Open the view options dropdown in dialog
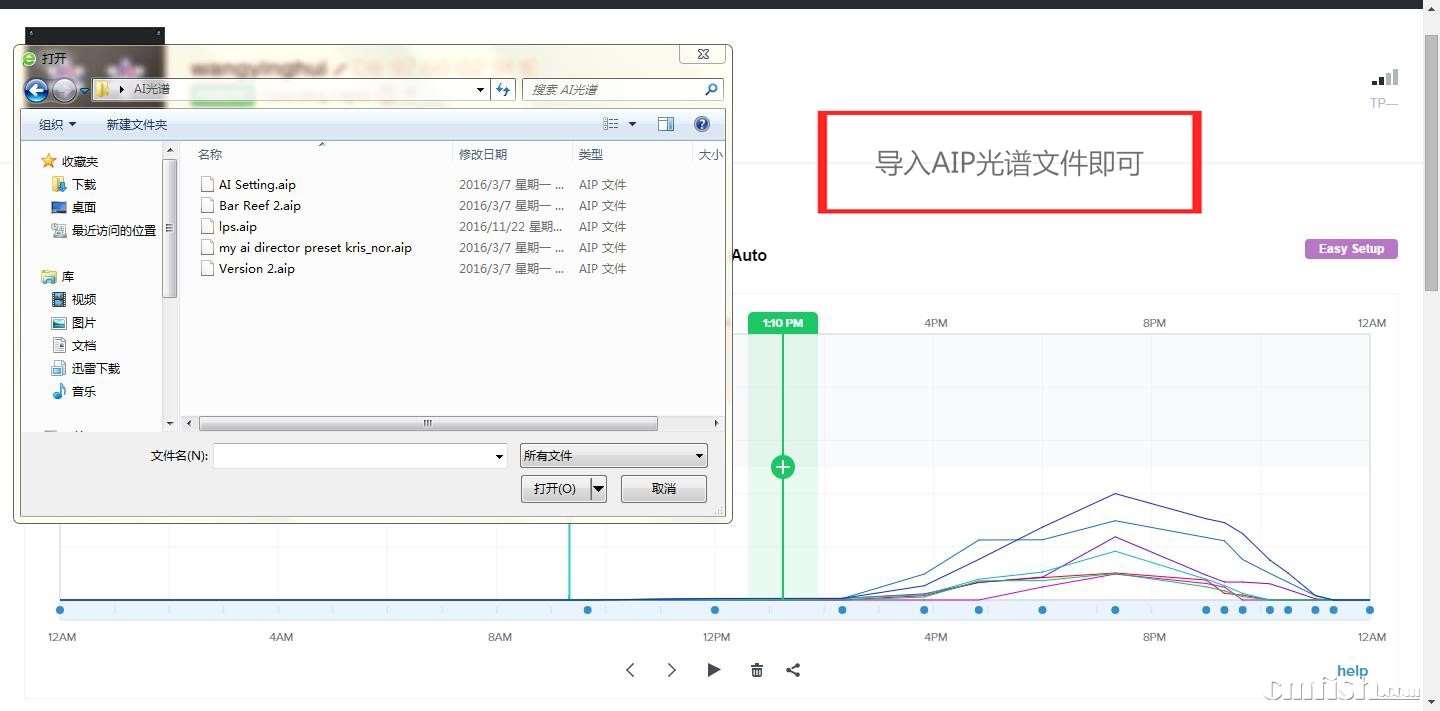Image resolution: width=1440 pixels, height=711 pixels. click(632, 124)
